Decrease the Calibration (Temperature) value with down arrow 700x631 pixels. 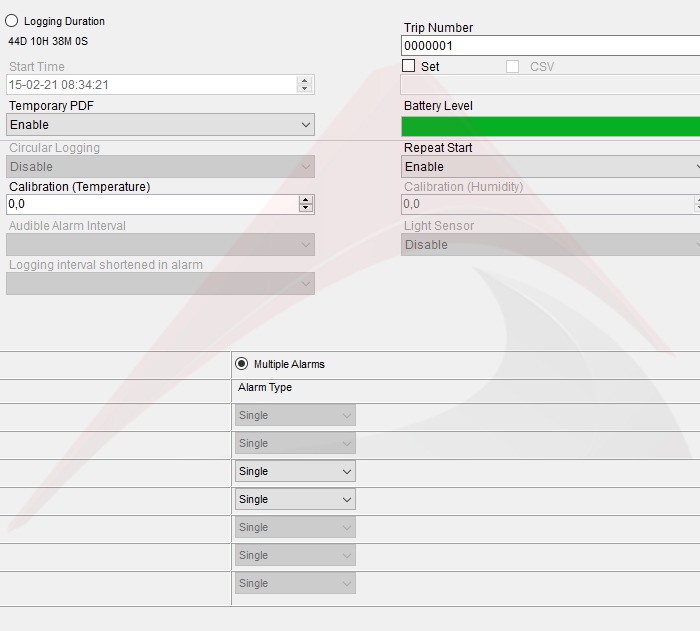point(306,208)
